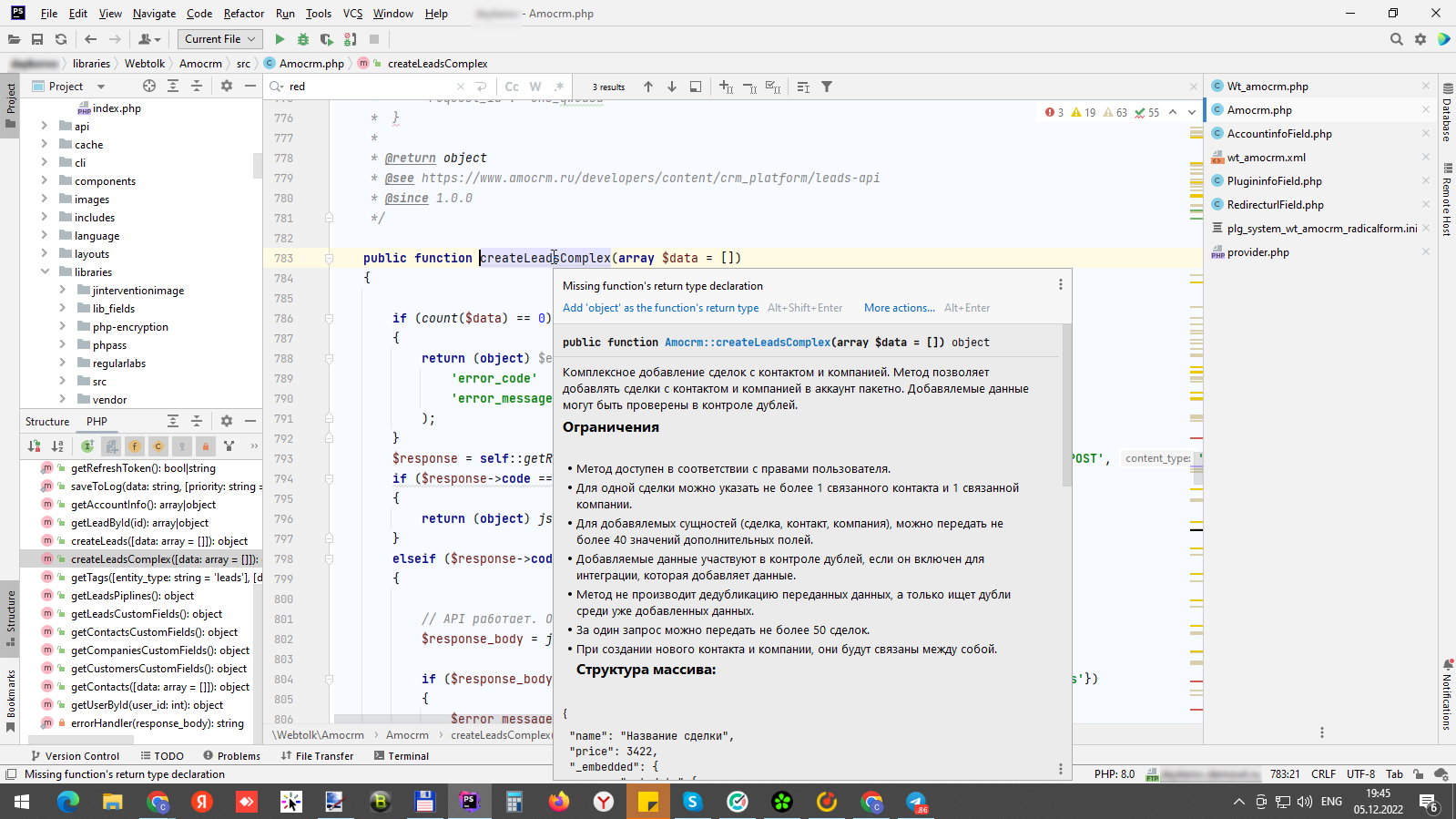The image size is (1456, 819).
Task: Click the More actions... link
Action: click(x=899, y=308)
